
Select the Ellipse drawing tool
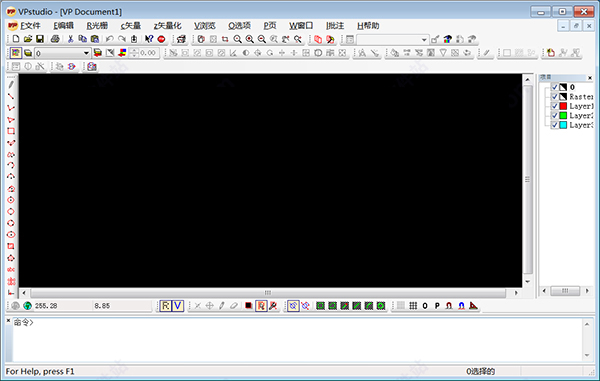click(x=11, y=234)
